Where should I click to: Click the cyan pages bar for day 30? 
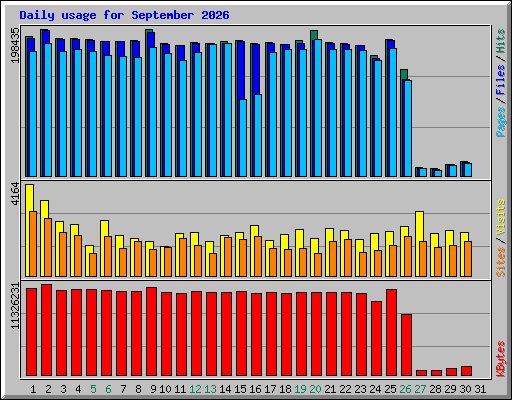[x=468, y=170]
